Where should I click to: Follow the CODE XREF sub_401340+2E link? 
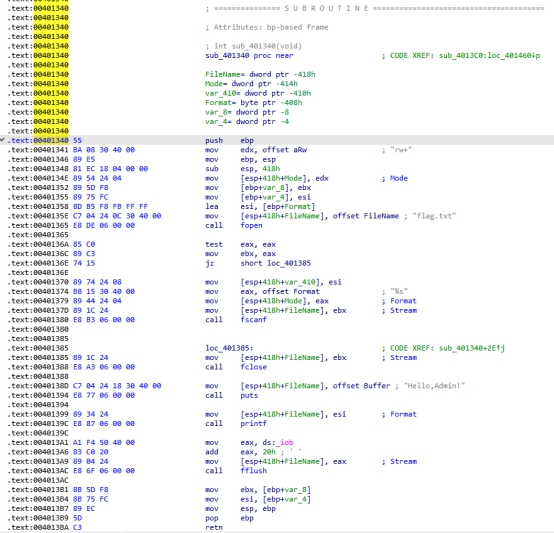(x=443, y=348)
